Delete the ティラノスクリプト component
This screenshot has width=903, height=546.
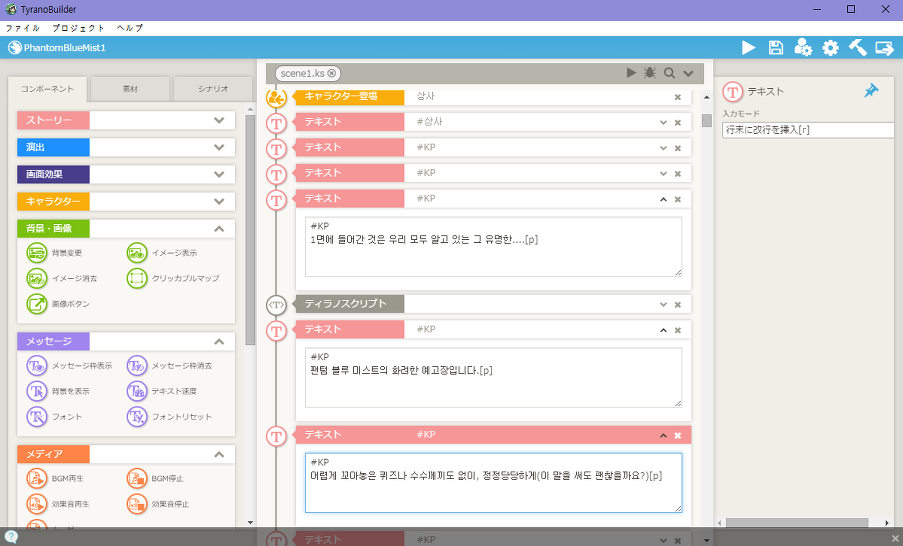pyautogui.click(x=678, y=305)
